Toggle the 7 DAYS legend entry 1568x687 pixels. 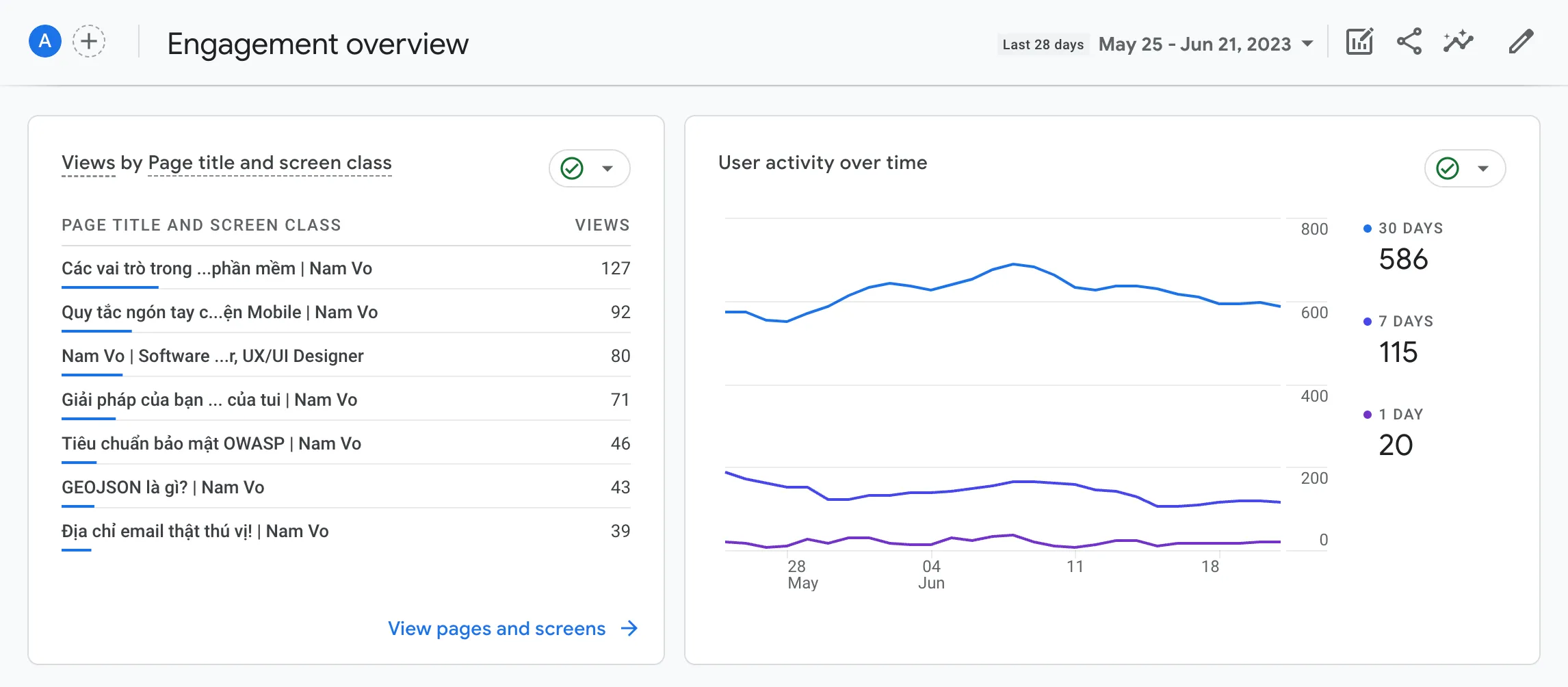(x=1406, y=321)
